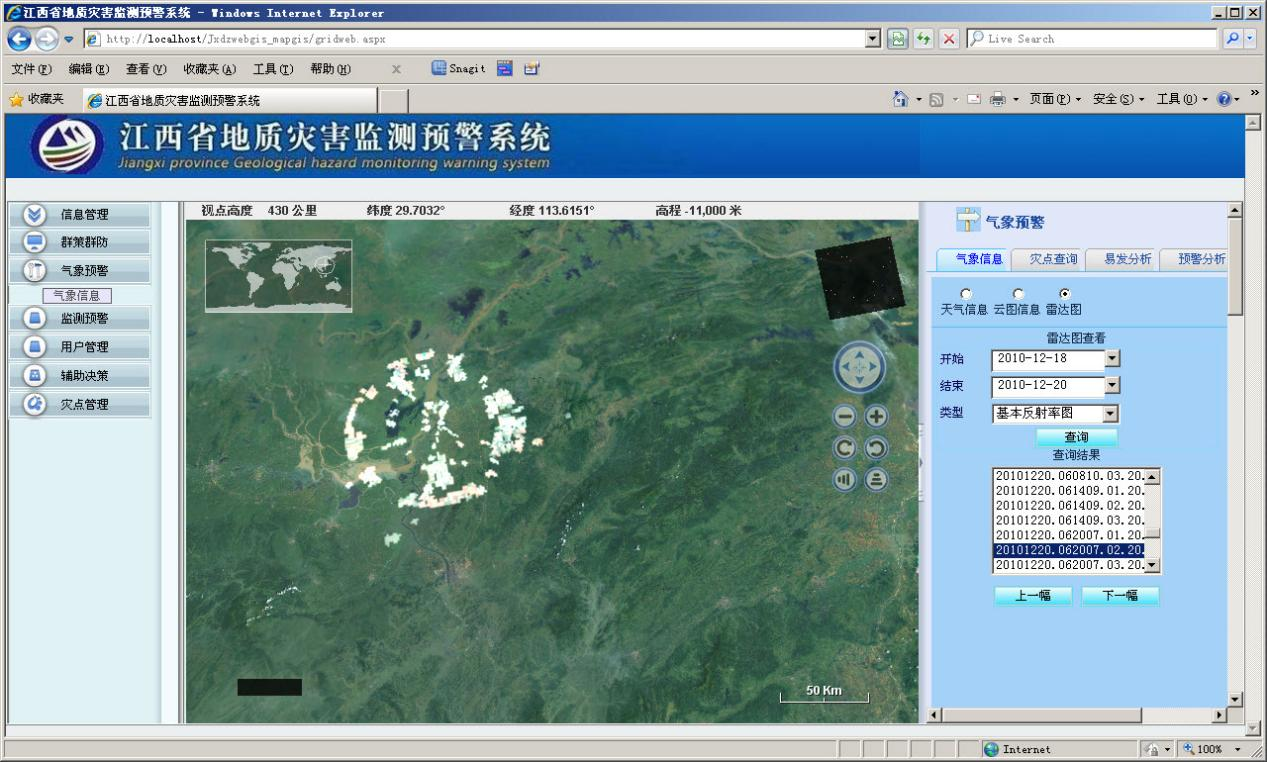Click the horizontal bars tilt icon on the map
This screenshot has width=1267, height=762.
876,479
